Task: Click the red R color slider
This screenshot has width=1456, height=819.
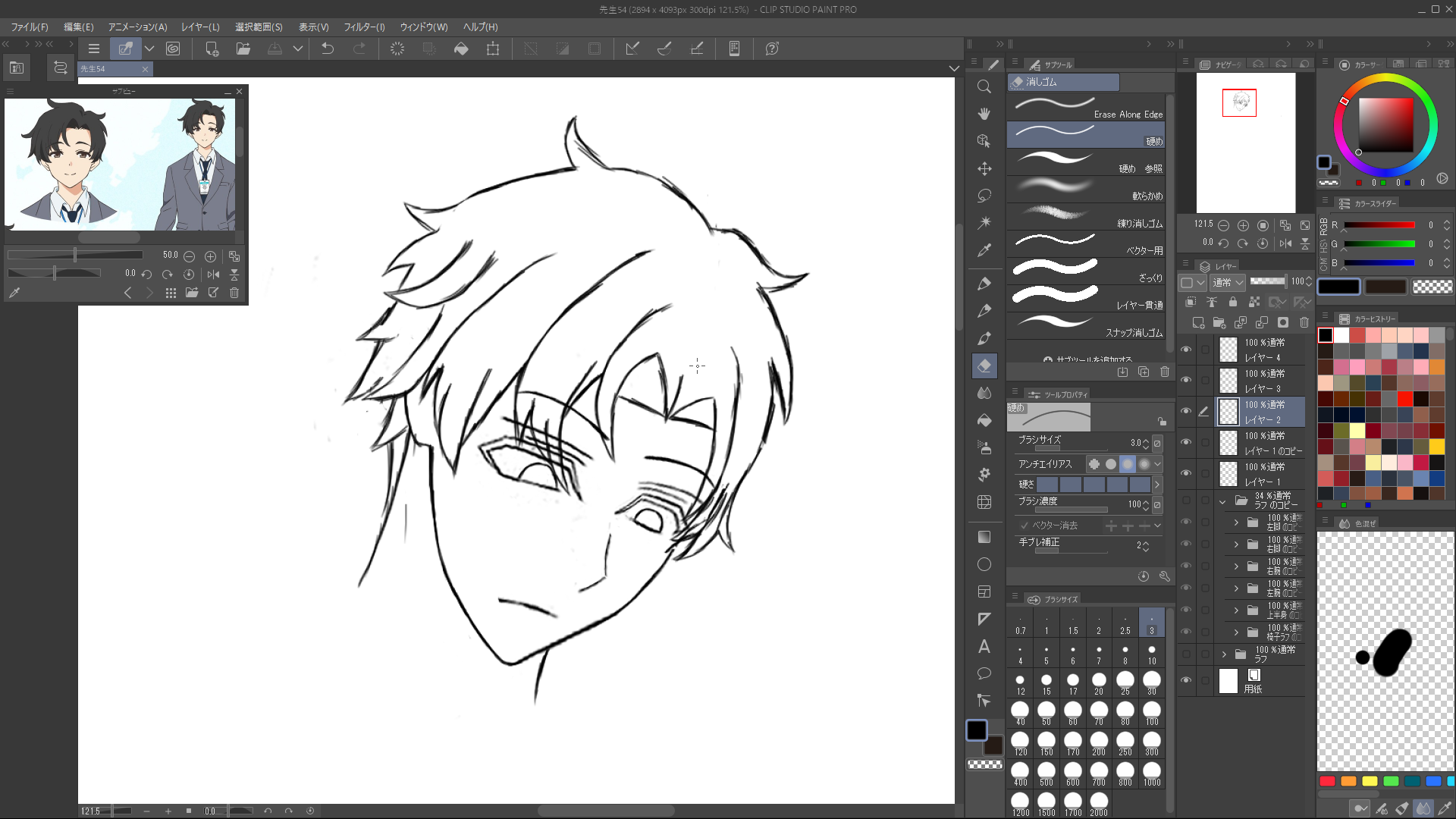Action: [x=1379, y=225]
